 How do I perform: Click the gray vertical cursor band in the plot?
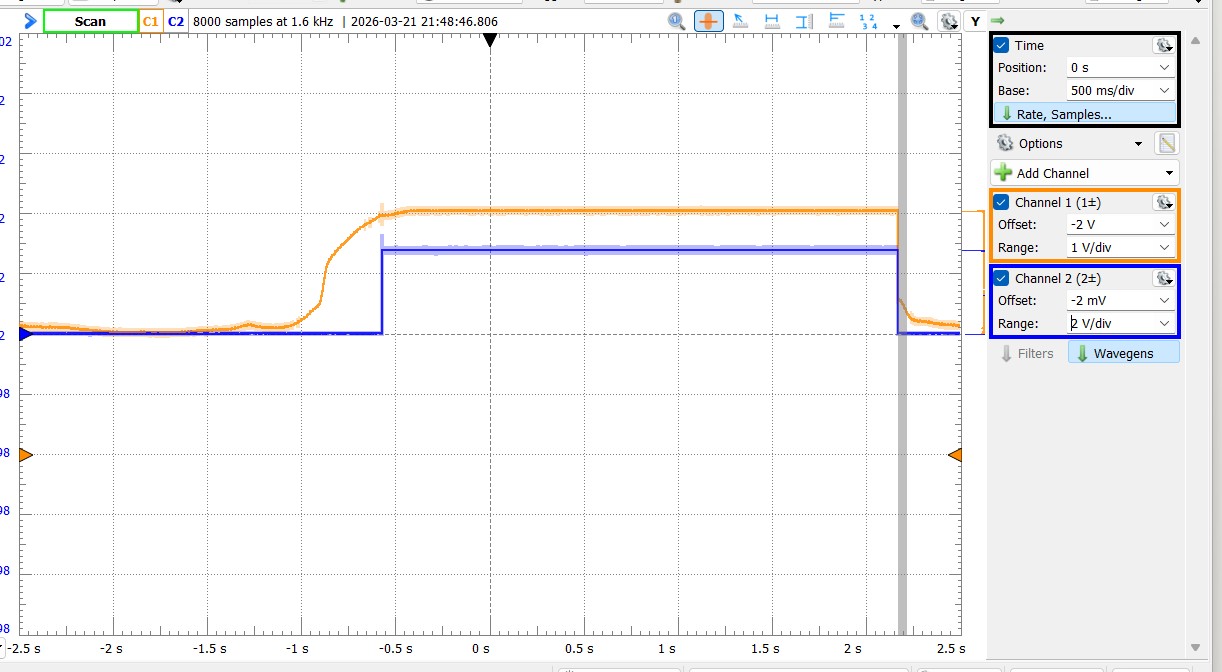pyautogui.click(x=902, y=334)
